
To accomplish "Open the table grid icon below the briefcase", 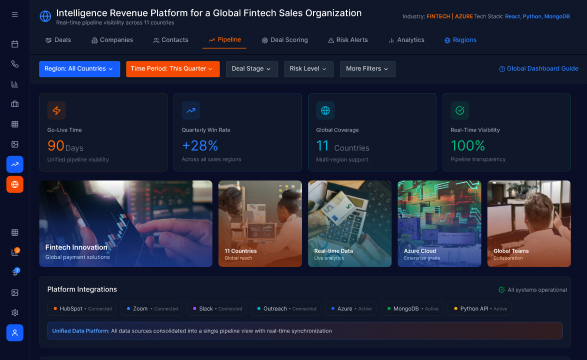I will (x=15, y=124).
